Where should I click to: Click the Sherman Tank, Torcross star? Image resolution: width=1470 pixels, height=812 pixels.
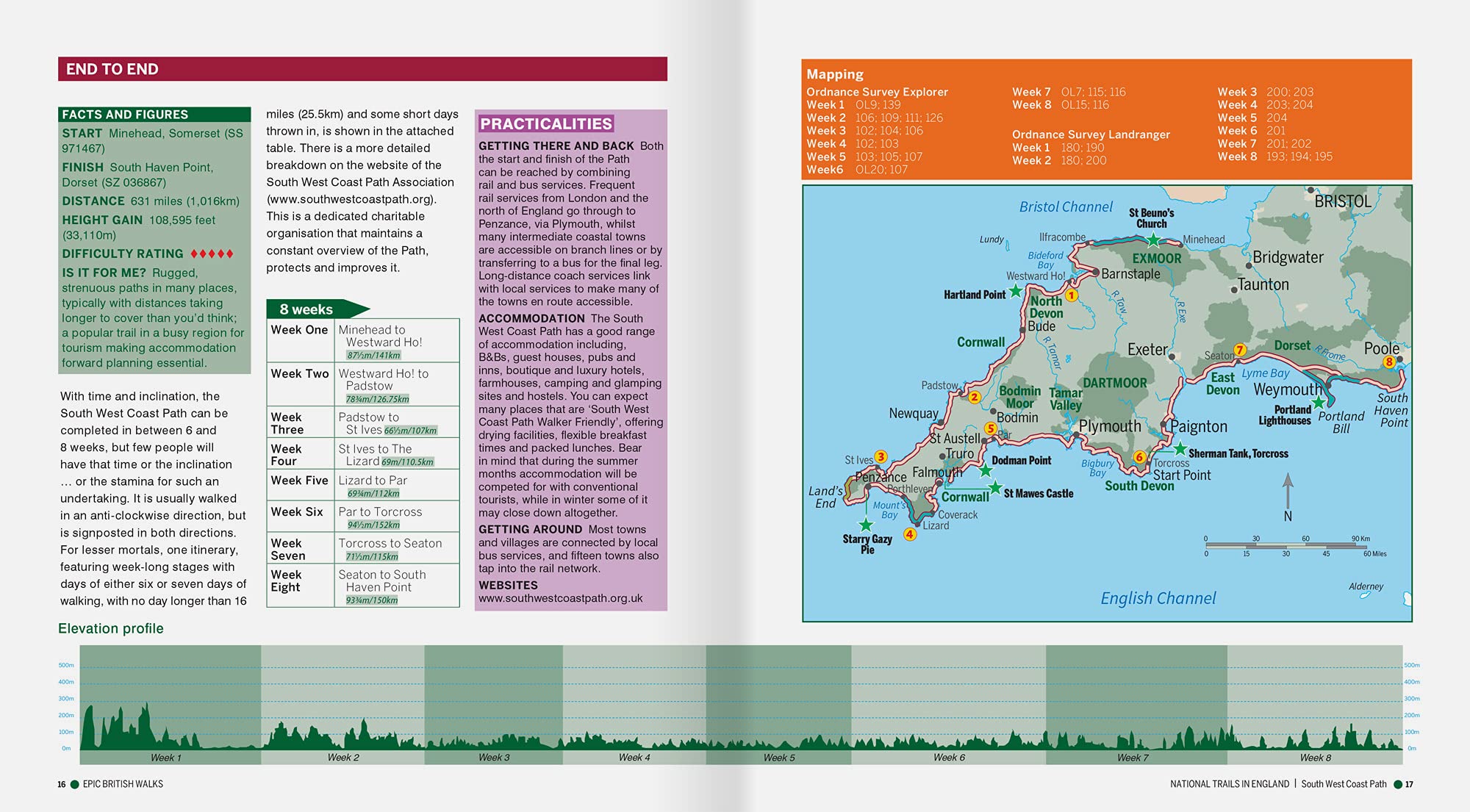(1180, 448)
